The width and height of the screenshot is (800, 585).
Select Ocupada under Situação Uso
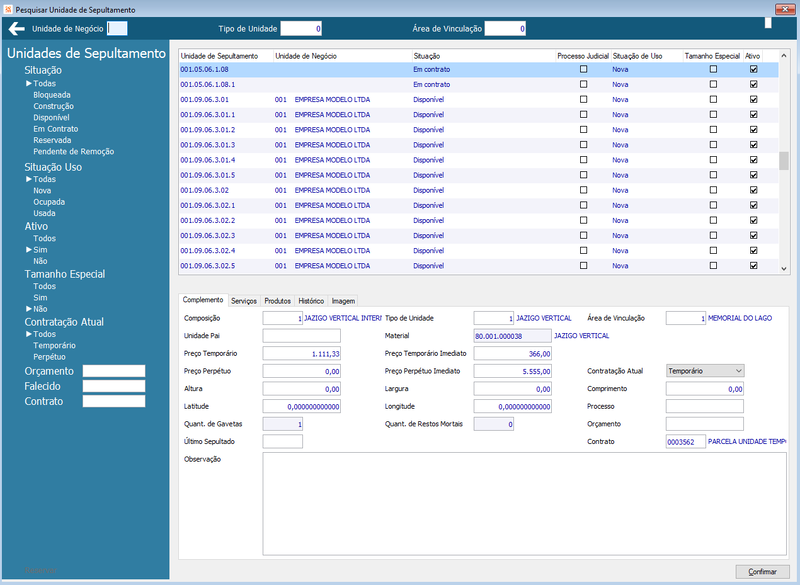49,202
